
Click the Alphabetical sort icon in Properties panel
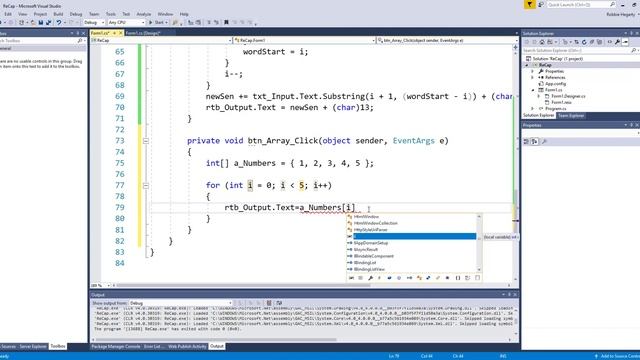534,141
